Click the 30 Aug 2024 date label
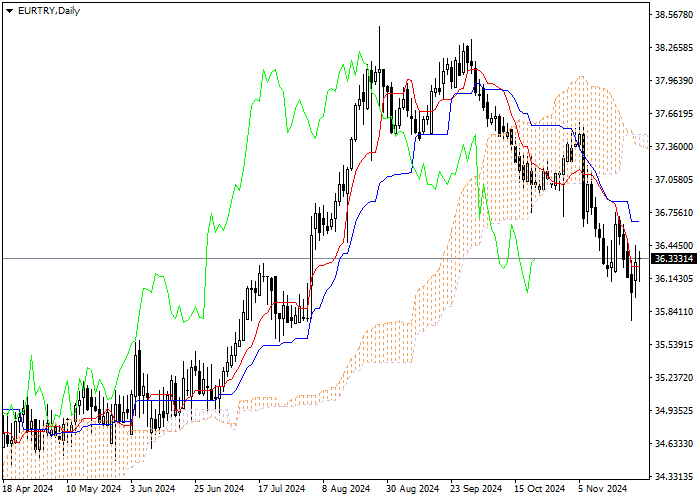The image size is (700, 500). 412,489
